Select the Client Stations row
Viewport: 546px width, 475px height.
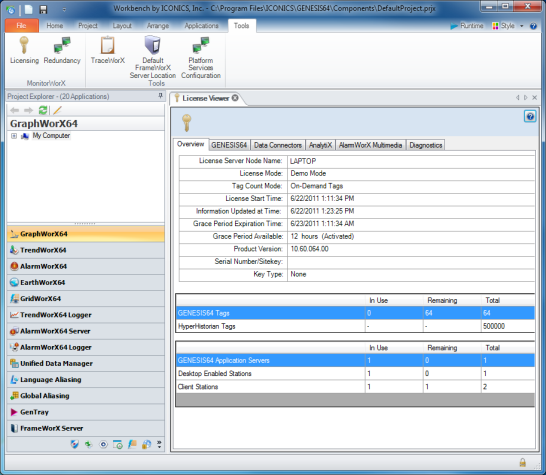tap(355, 387)
